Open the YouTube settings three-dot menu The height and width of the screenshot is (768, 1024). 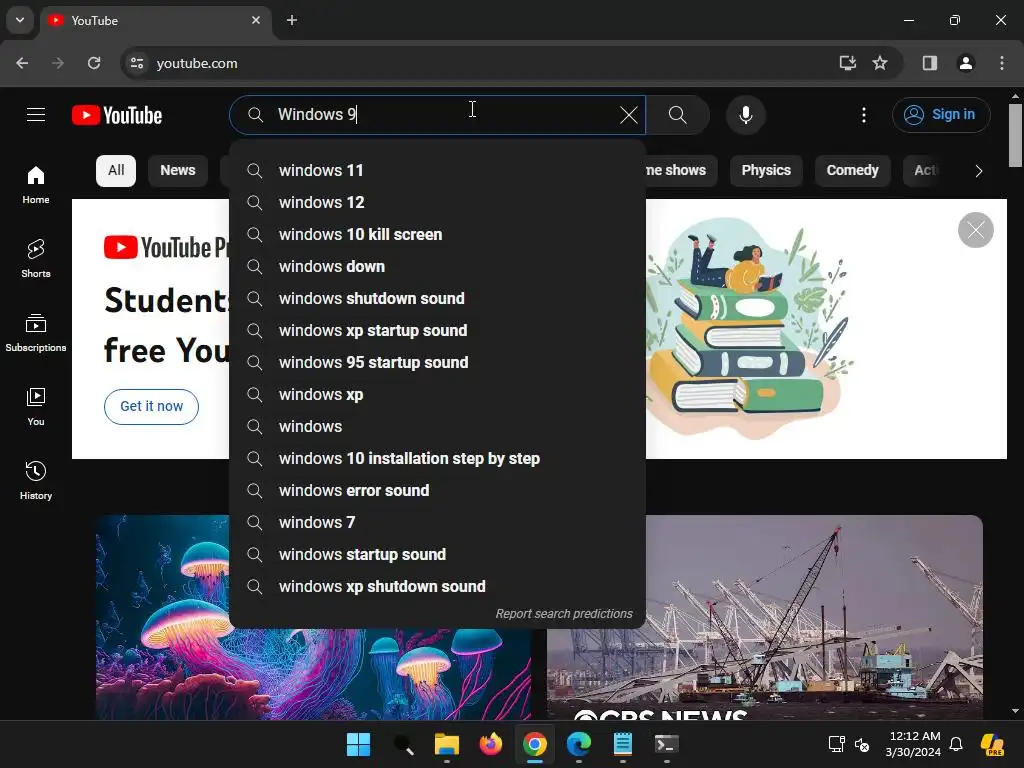pos(864,115)
